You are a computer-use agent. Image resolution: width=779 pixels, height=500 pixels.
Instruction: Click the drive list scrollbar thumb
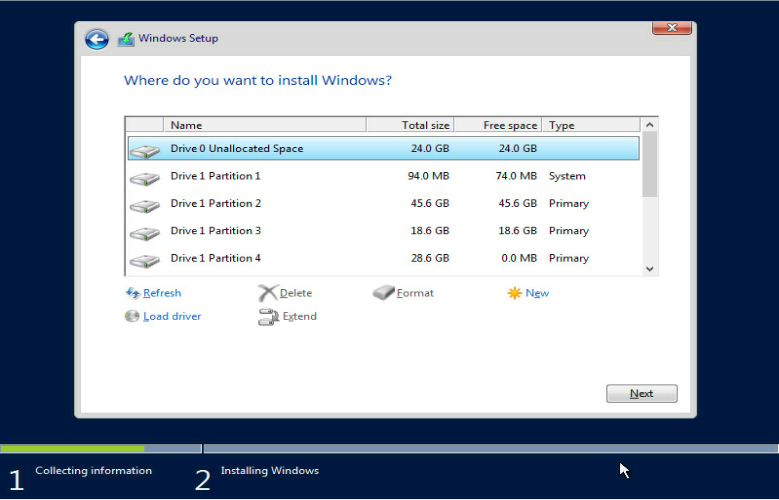(x=649, y=165)
